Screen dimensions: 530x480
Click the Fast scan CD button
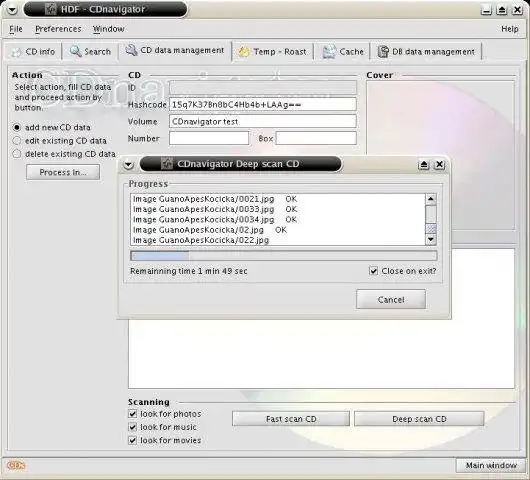click(x=291, y=419)
